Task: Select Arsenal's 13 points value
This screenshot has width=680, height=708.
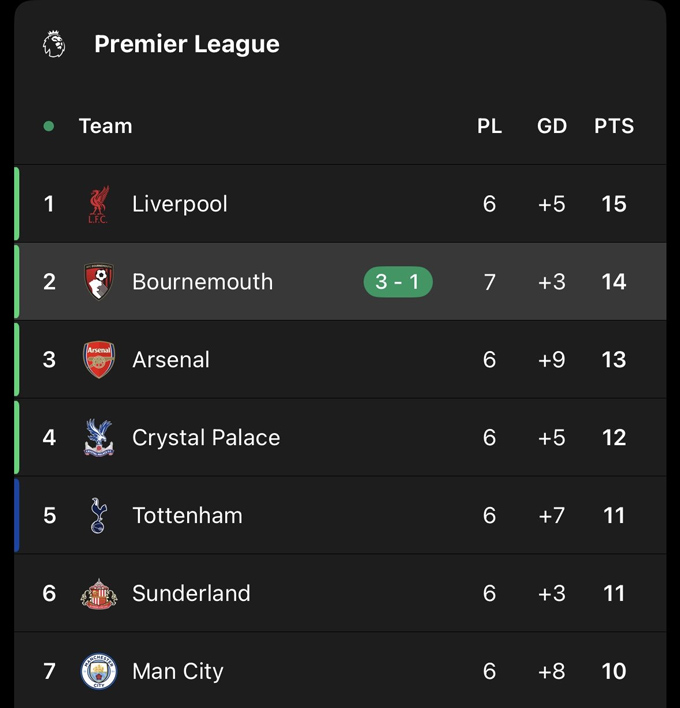Action: [x=614, y=360]
